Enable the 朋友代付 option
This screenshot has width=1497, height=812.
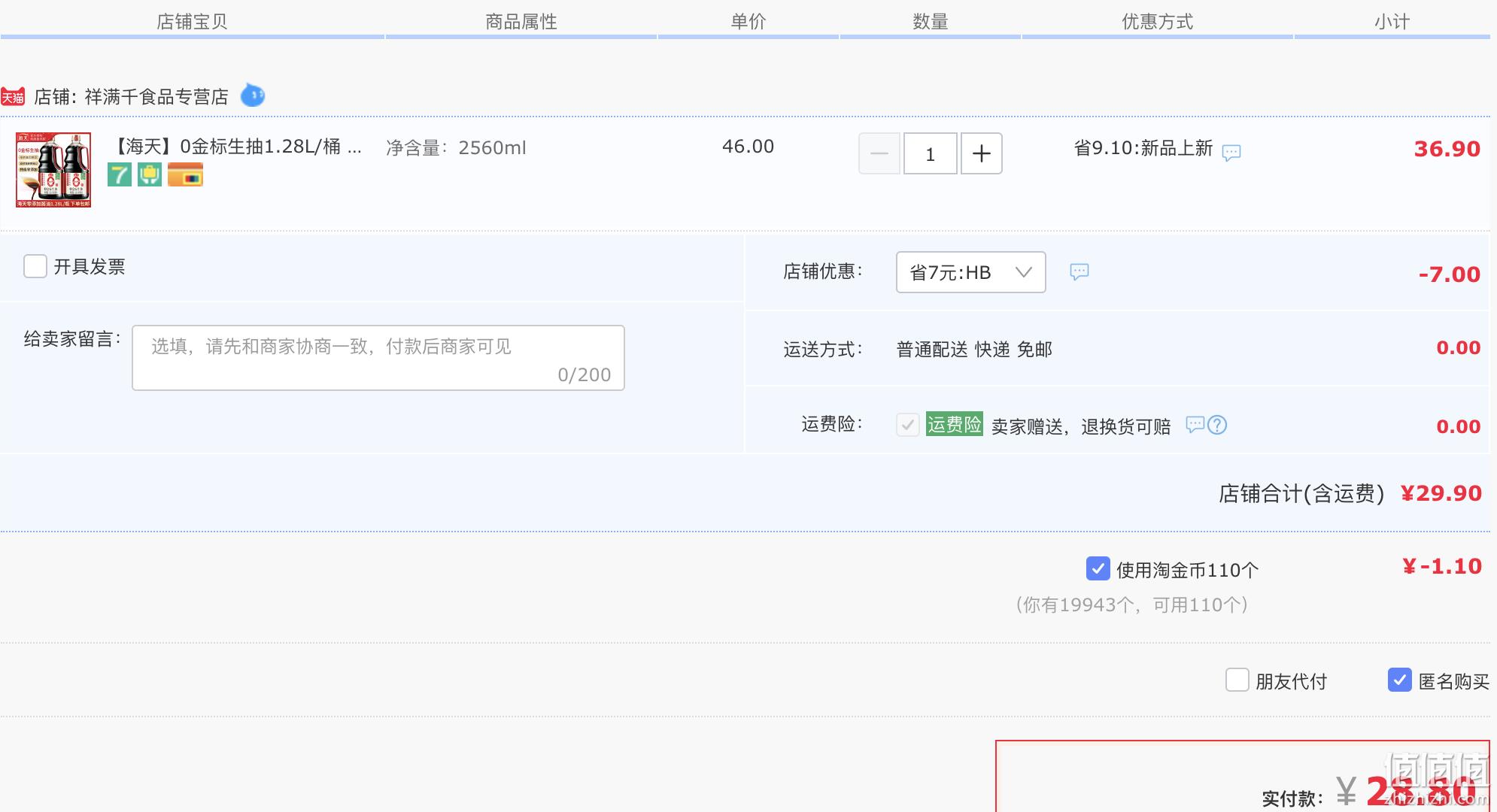pos(1237,680)
